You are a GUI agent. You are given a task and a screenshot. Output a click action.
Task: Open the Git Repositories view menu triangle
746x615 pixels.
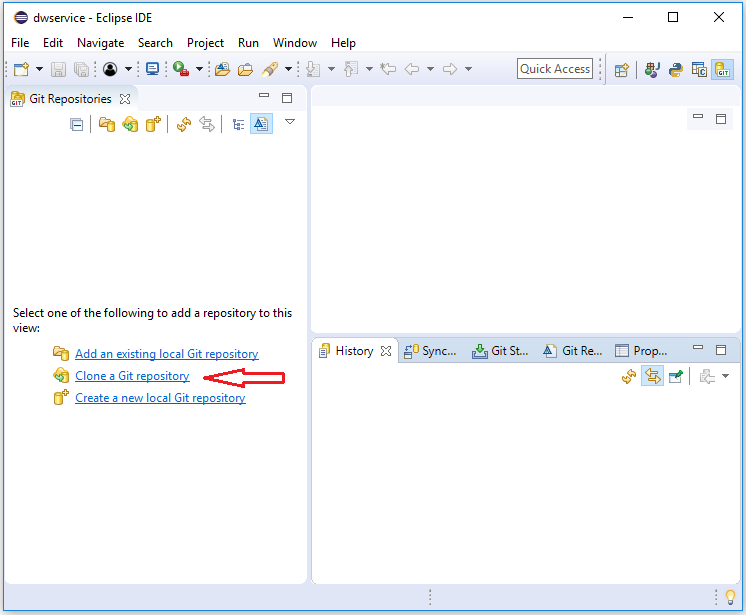[290, 122]
